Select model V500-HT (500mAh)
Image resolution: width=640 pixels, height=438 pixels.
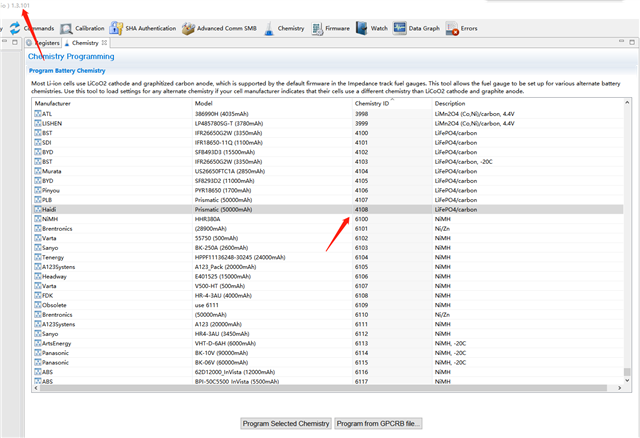[220, 286]
